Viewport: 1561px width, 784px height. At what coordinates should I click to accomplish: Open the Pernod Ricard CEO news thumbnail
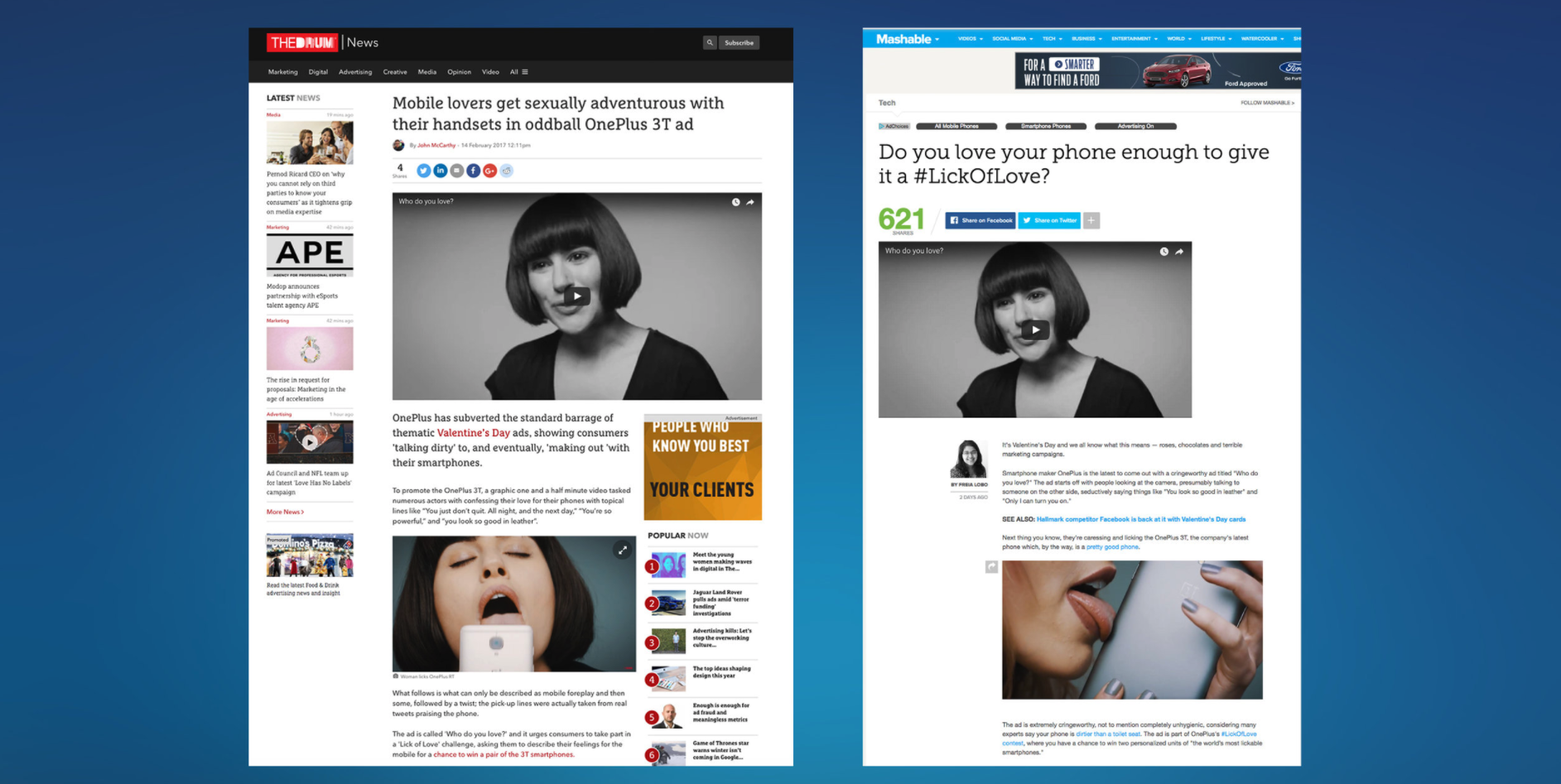pyautogui.click(x=310, y=142)
